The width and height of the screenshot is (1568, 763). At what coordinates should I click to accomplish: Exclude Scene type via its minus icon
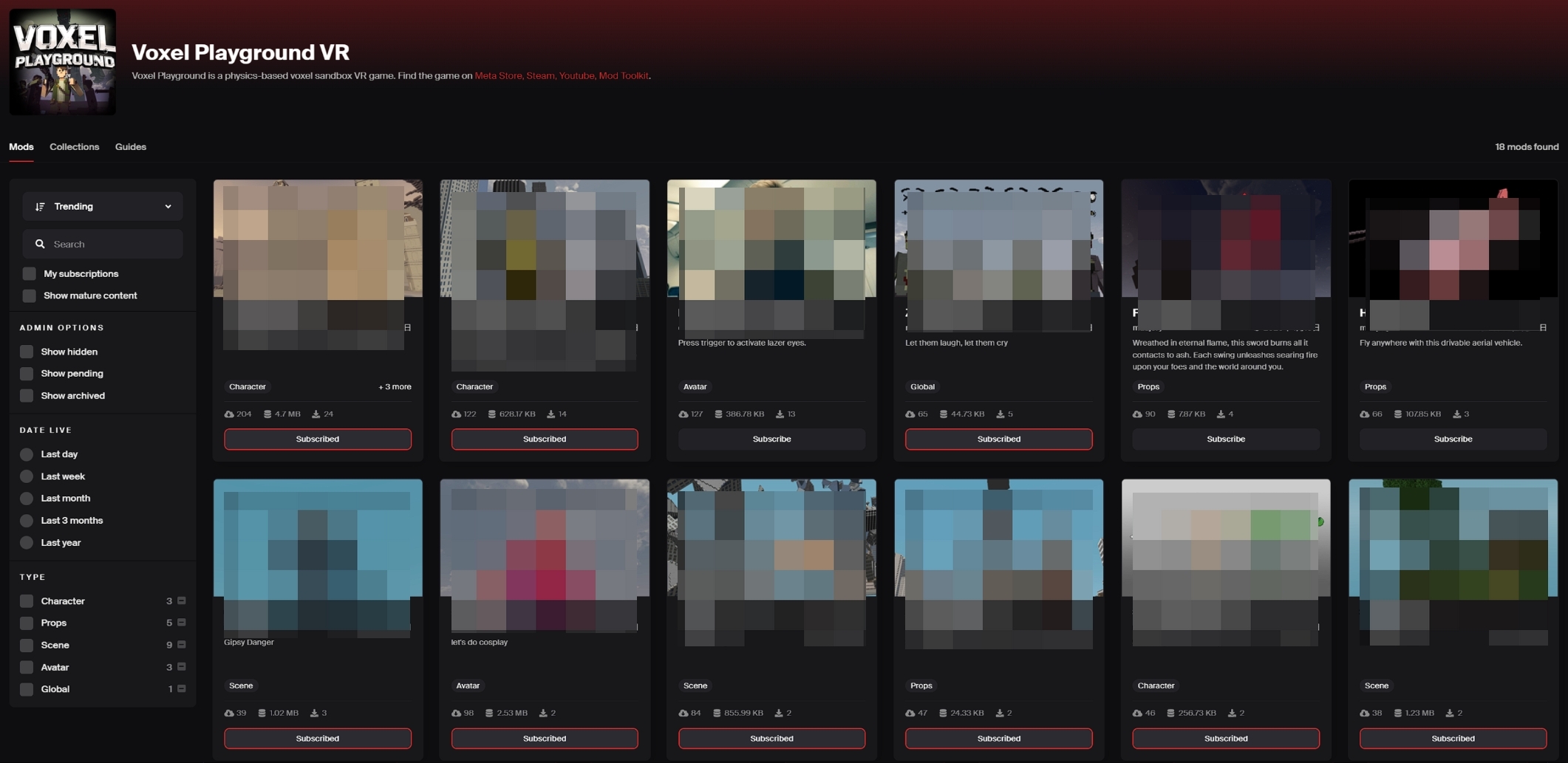click(182, 645)
